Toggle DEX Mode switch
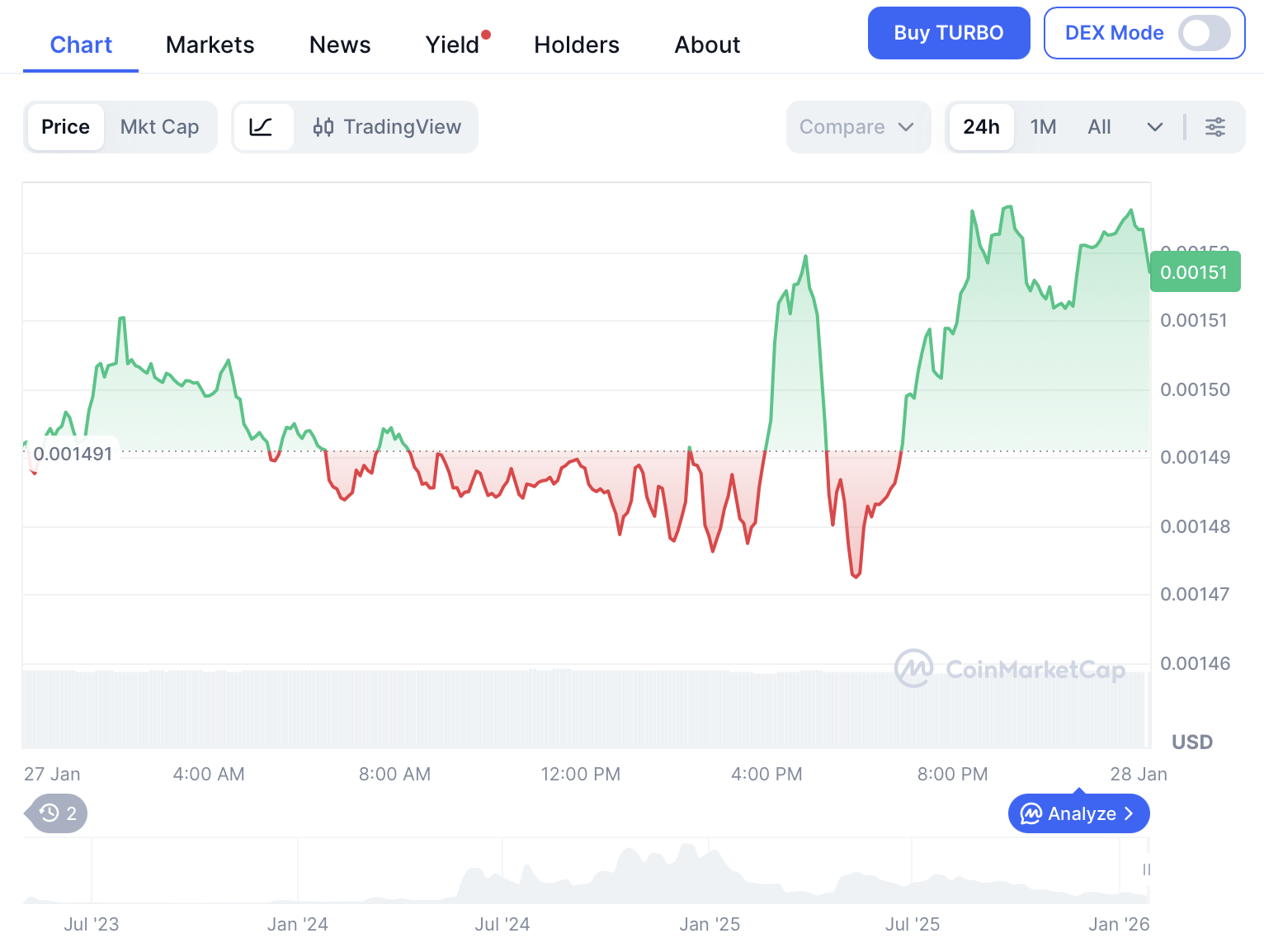Viewport: 1264px width, 952px height. pyautogui.click(x=1204, y=33)
